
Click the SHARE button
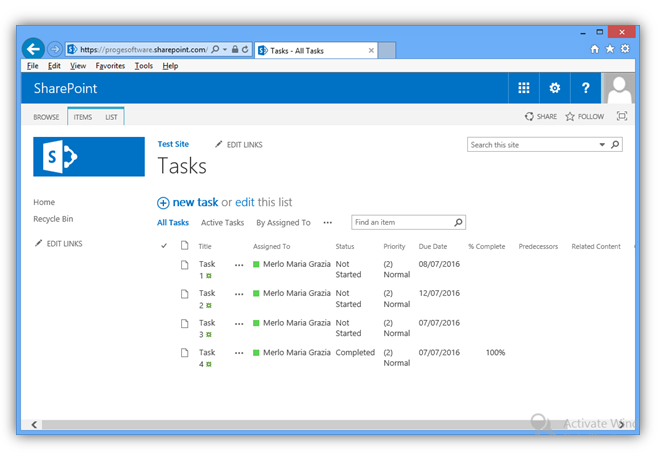(541, 116)
